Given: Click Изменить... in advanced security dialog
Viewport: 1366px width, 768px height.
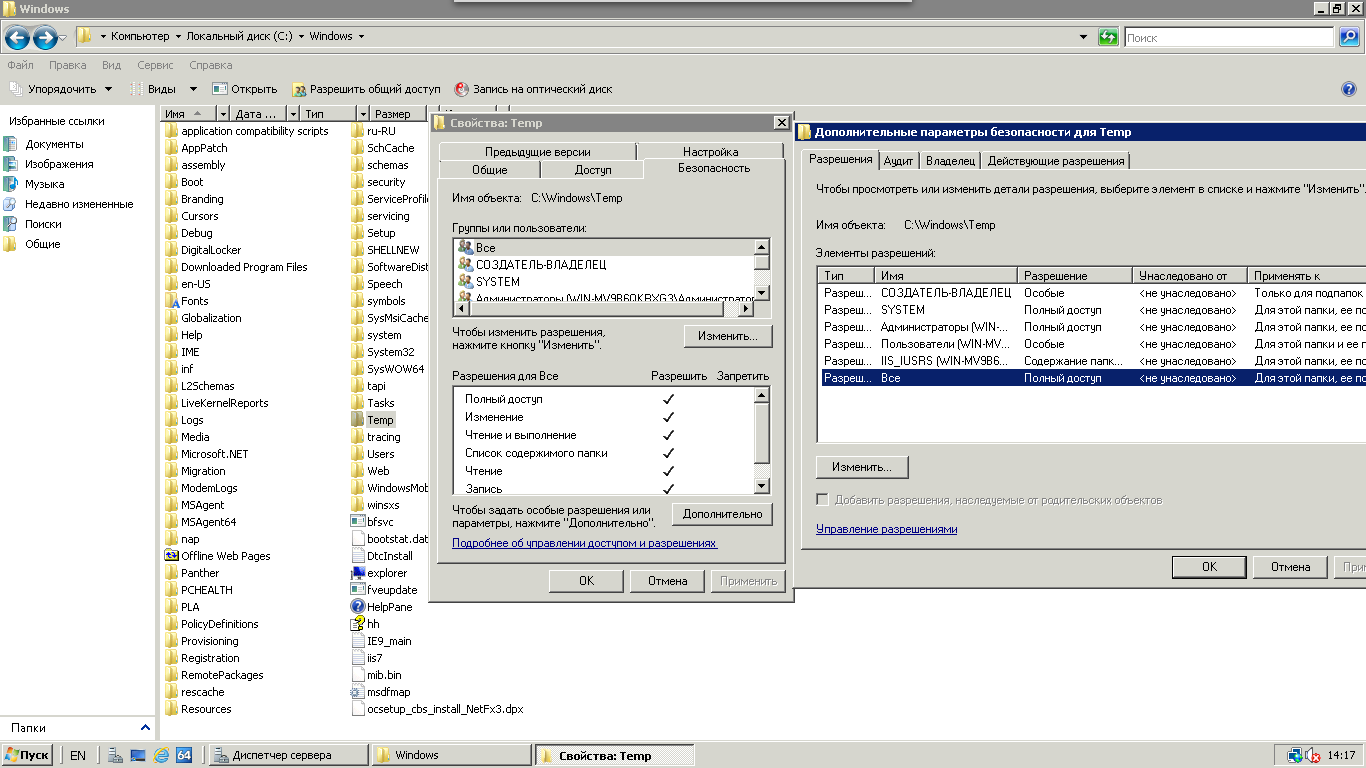Looking at the screenshot, I should click(x=862, y=467).
